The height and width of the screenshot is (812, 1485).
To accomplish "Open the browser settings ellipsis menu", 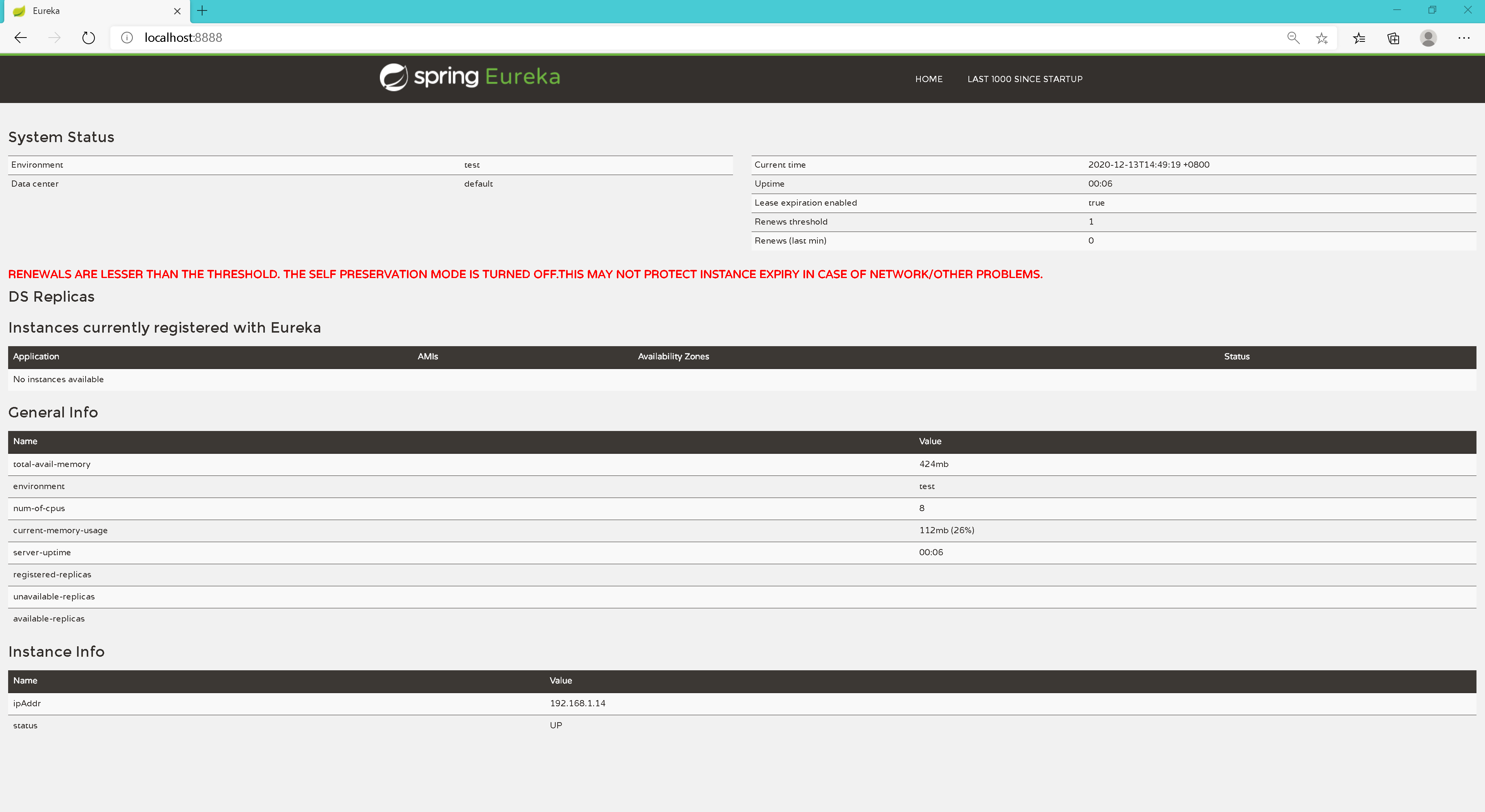I will [x=1464, y=38].
